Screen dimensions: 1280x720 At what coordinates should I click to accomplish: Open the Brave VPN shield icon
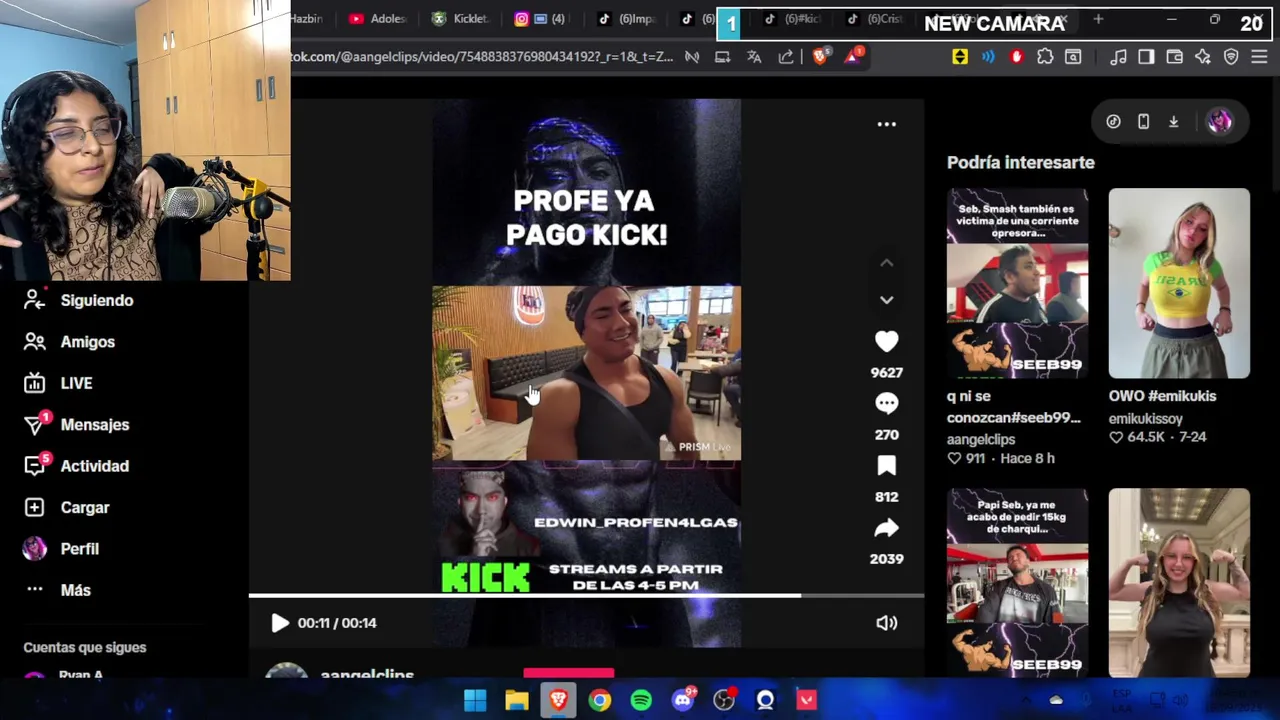pyautogui.click(x=1231, y=57)
